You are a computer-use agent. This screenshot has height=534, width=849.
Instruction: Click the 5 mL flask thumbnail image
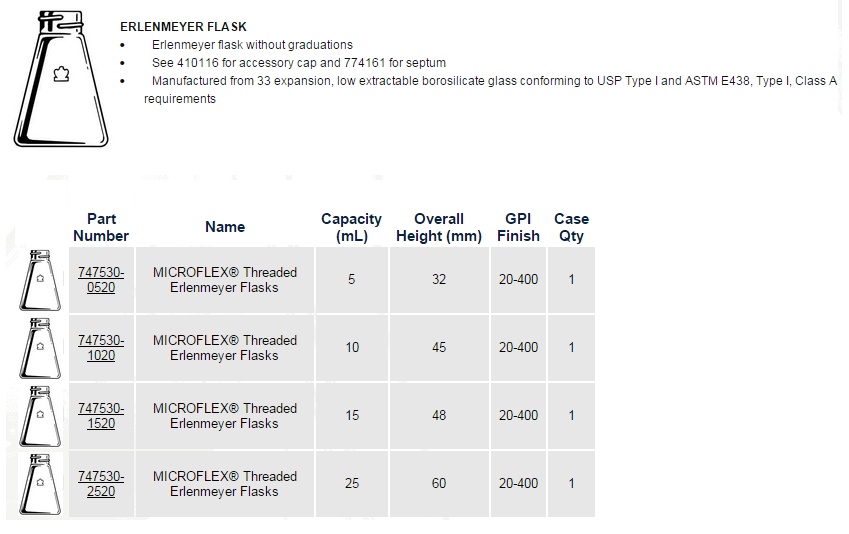coord(40,280)
